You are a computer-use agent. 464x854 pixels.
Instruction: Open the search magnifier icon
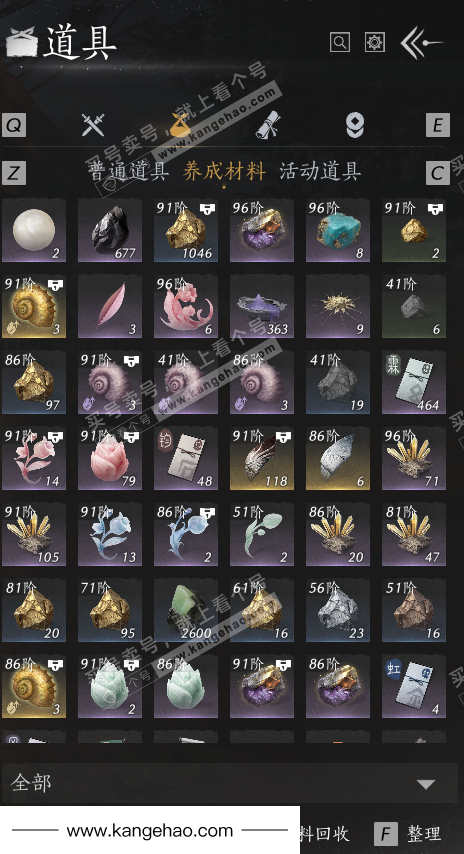(x=339, y=42)
